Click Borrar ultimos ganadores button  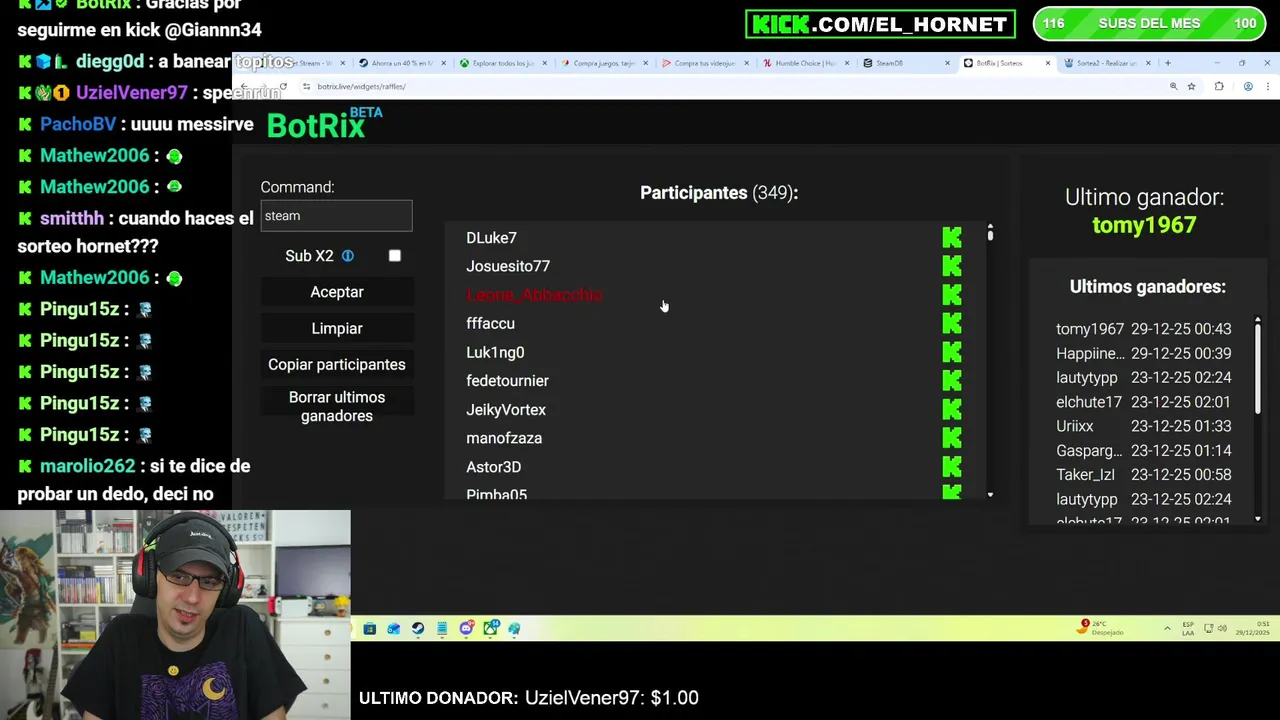coord(337,407)
